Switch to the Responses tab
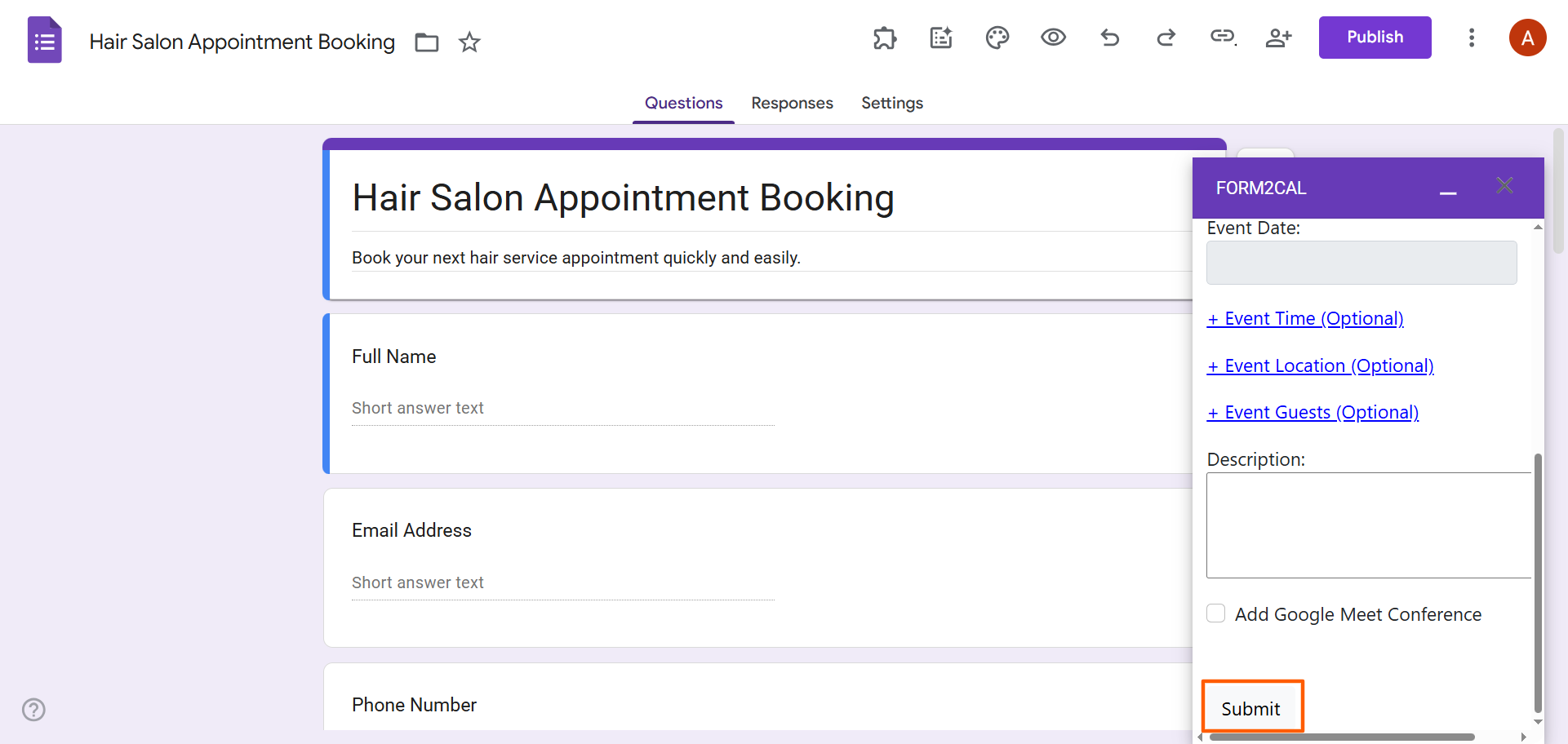Viewport: 1568px width, 744px height. pos(792,103)
